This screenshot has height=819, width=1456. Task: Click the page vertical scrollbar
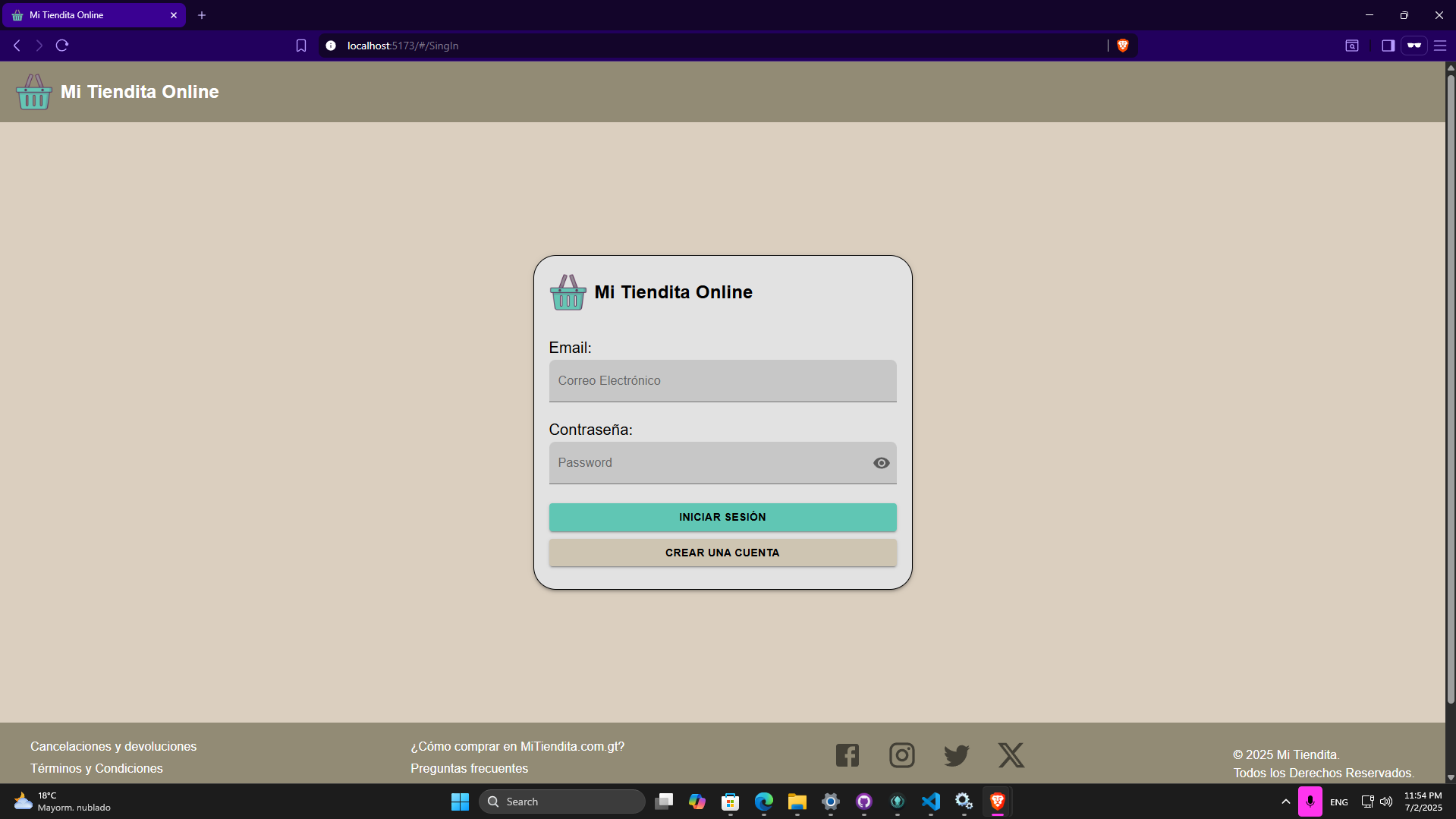click(1450, 380)
